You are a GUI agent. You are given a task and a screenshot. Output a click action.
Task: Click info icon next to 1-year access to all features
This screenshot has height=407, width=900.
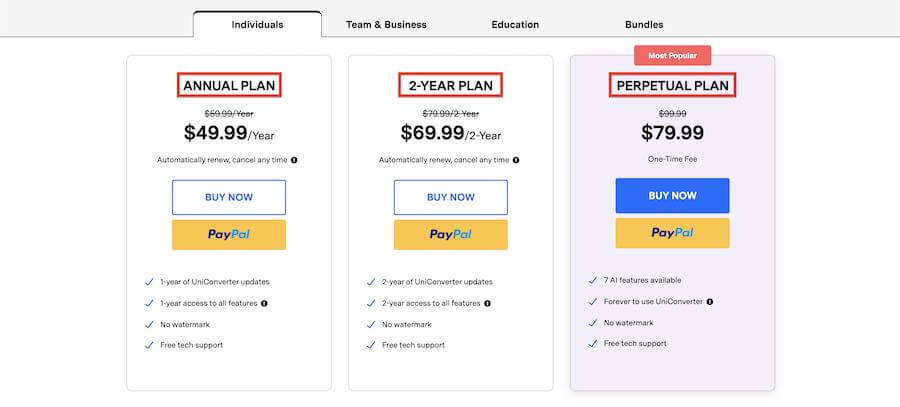[x=264, y=303]
